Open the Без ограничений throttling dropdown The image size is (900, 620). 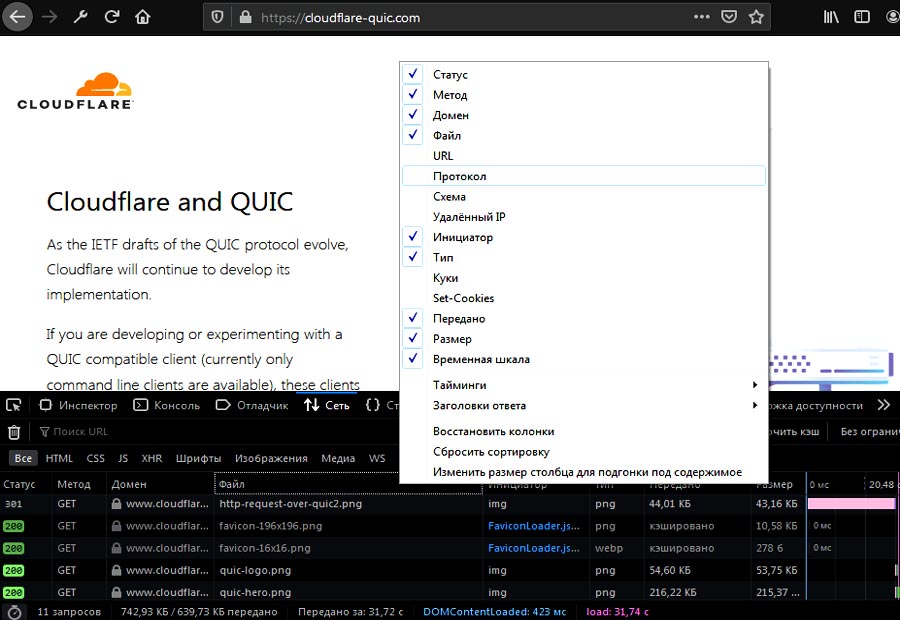(x=869, y=432)
